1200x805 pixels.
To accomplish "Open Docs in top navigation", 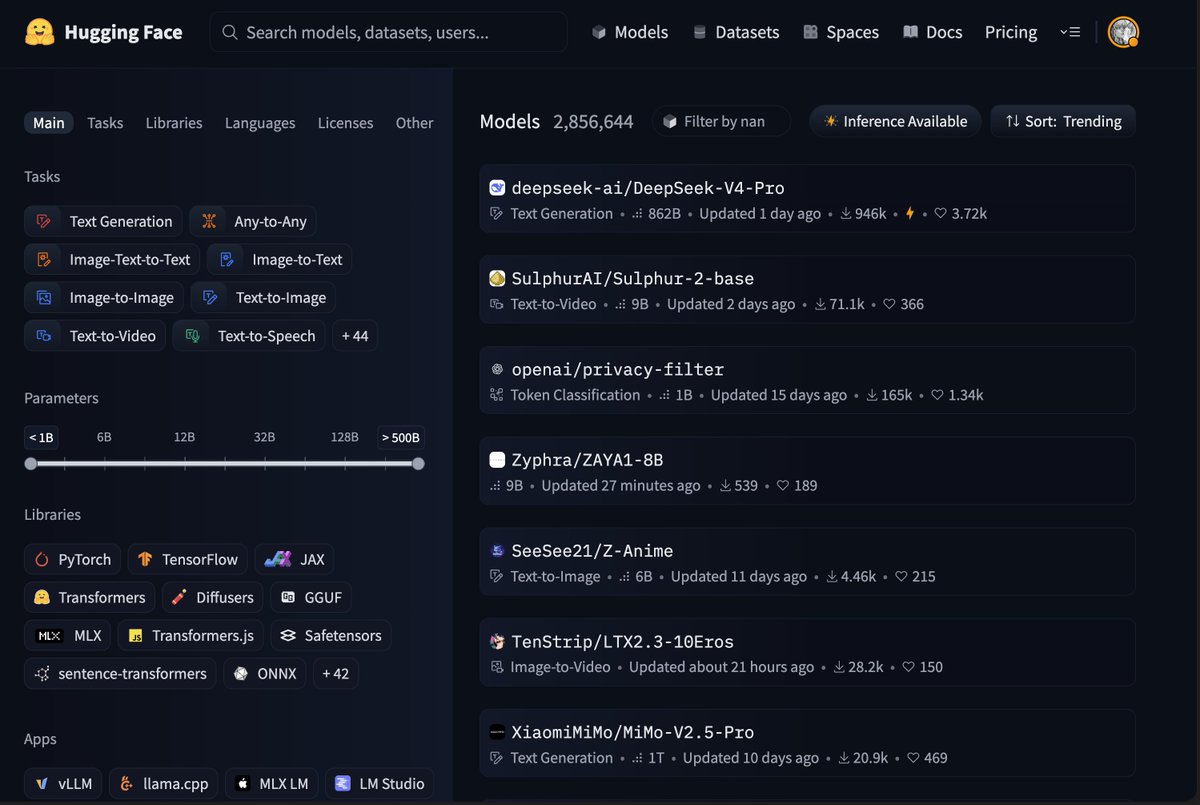I will click(x=932, y=32).
